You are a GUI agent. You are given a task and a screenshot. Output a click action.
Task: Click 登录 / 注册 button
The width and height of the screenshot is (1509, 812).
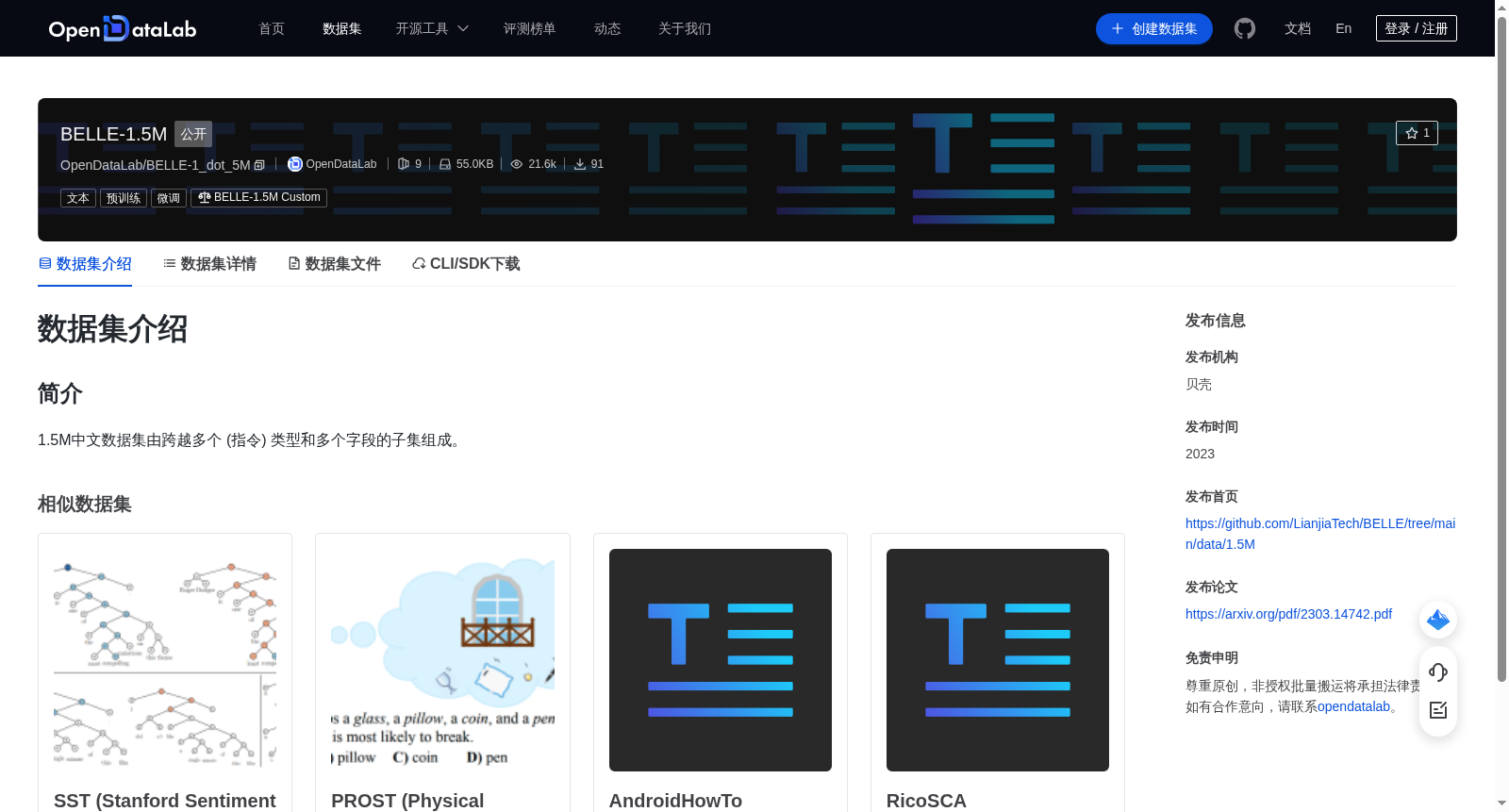[x=1417, y=28]
